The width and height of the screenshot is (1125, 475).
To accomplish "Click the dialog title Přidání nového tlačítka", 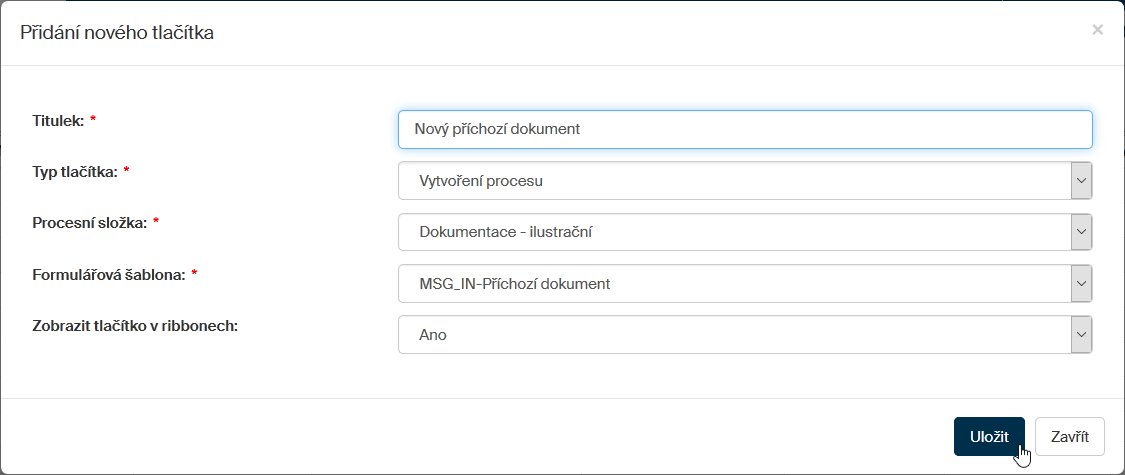I will 117,33.
